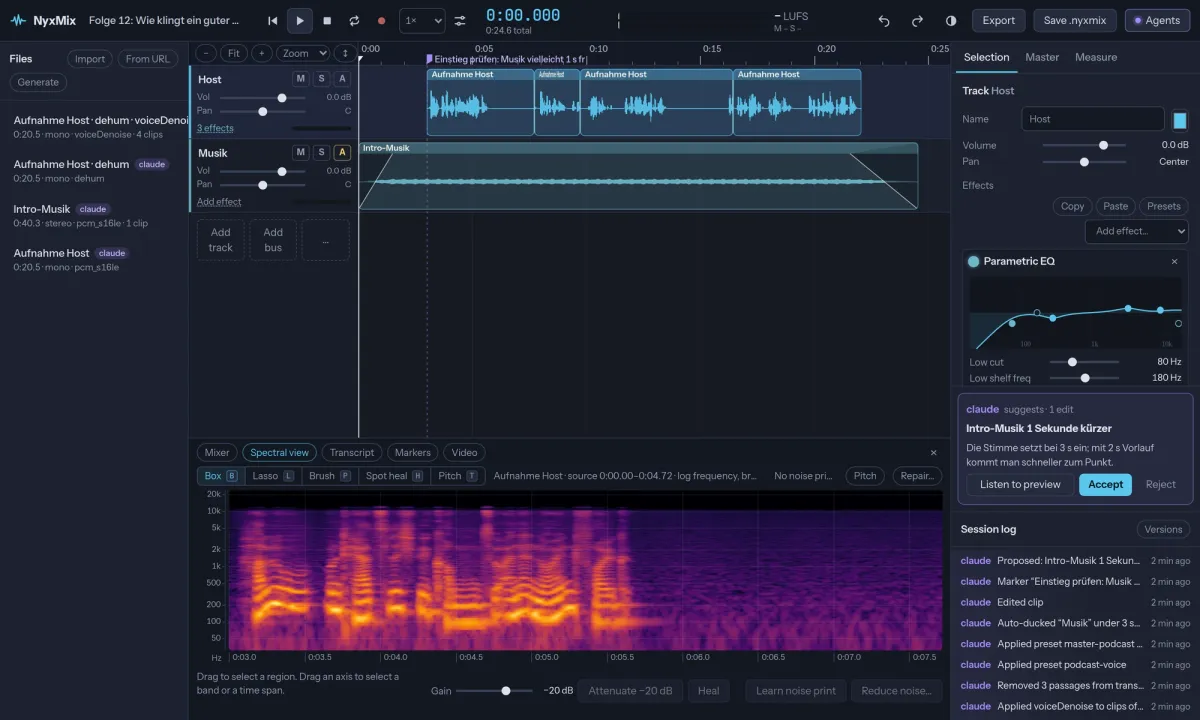Edit the track Name field 'Host'
1200x720 pixels.
(x=1093, y=119)
